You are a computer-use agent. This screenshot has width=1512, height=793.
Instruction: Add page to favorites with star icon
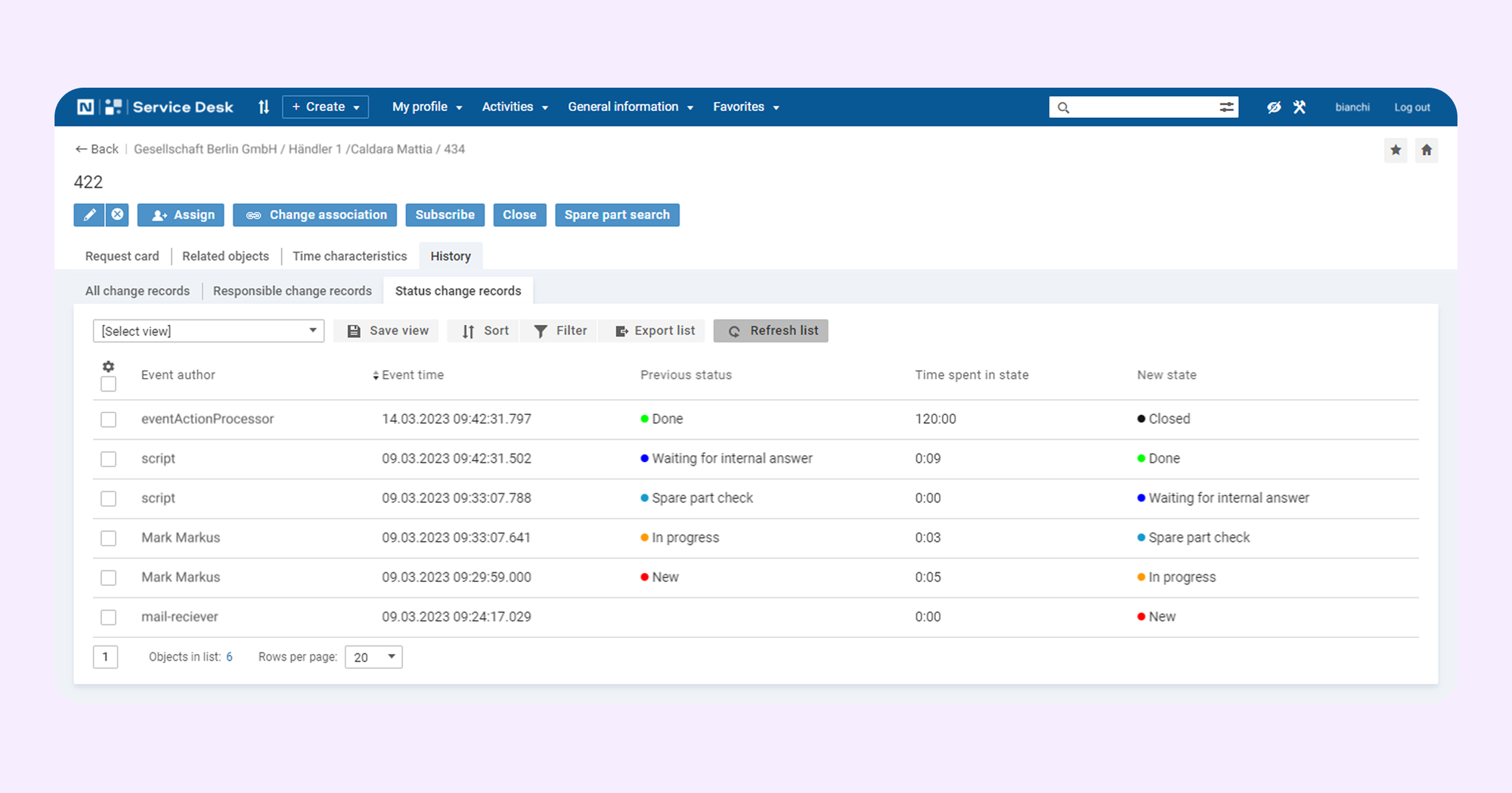click(1396, 150)
